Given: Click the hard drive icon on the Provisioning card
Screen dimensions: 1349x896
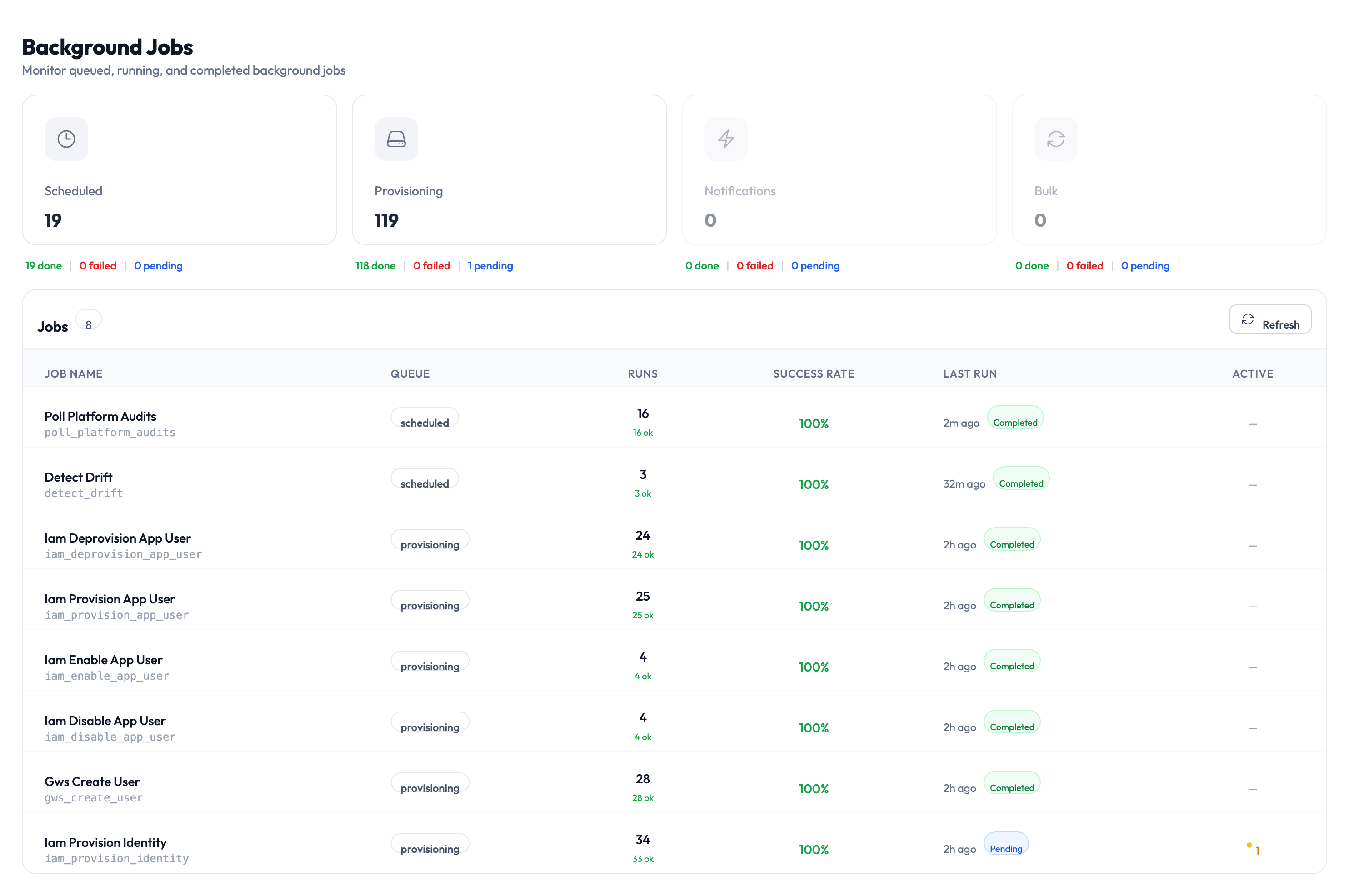Looking at the screenshot, I should [396, 138].
